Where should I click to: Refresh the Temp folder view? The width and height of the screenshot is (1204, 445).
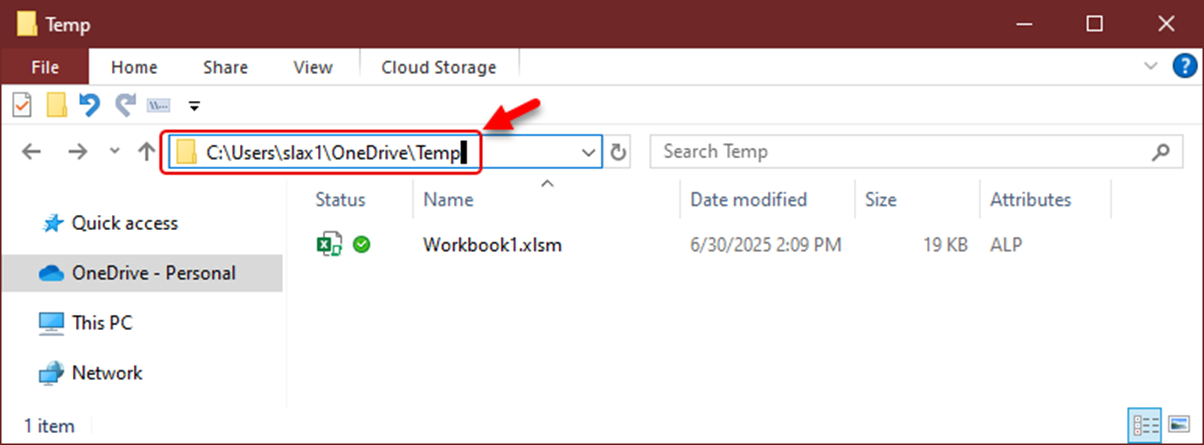[x=619, y=152]
